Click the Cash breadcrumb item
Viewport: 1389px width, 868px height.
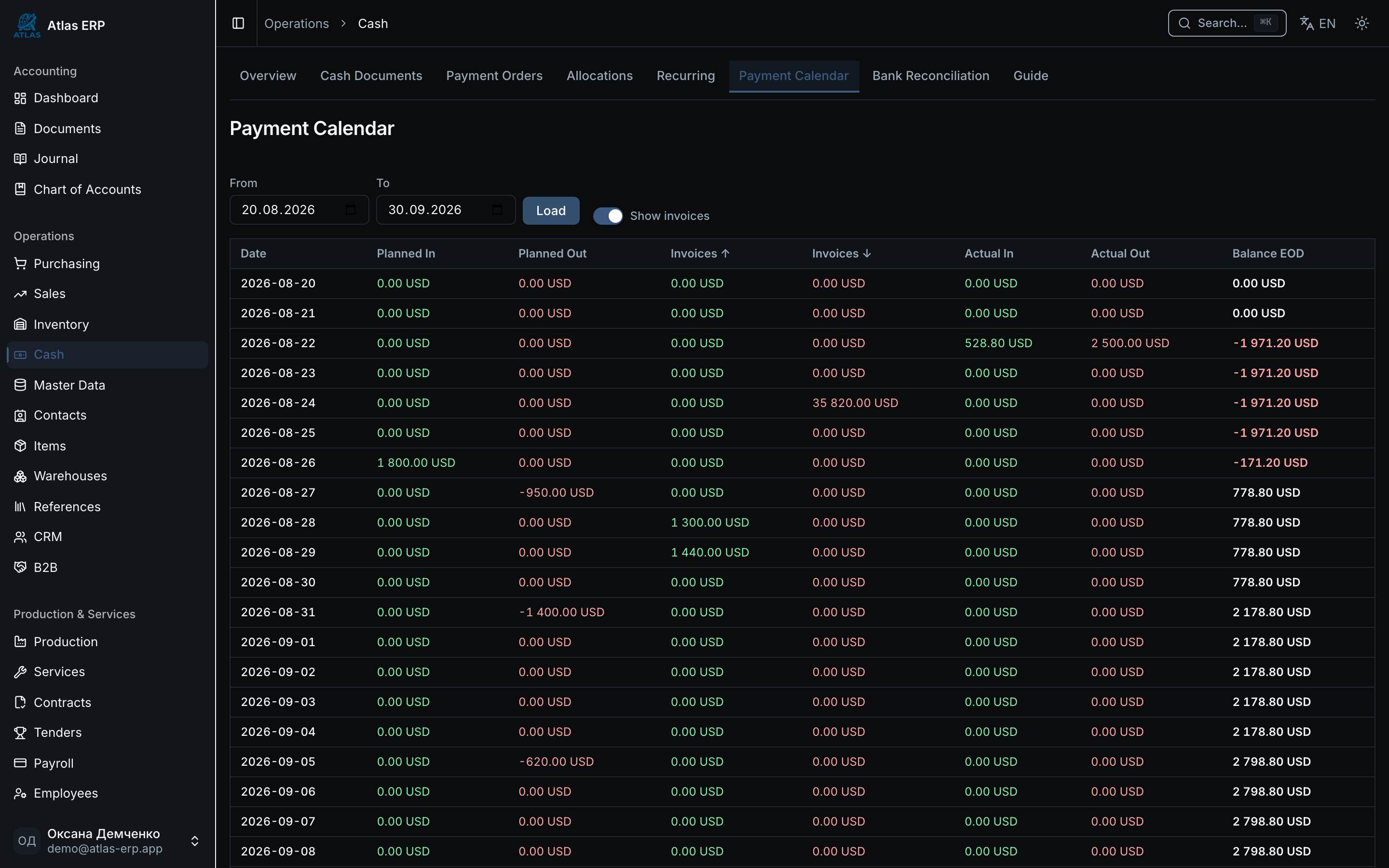pos(373,24)
